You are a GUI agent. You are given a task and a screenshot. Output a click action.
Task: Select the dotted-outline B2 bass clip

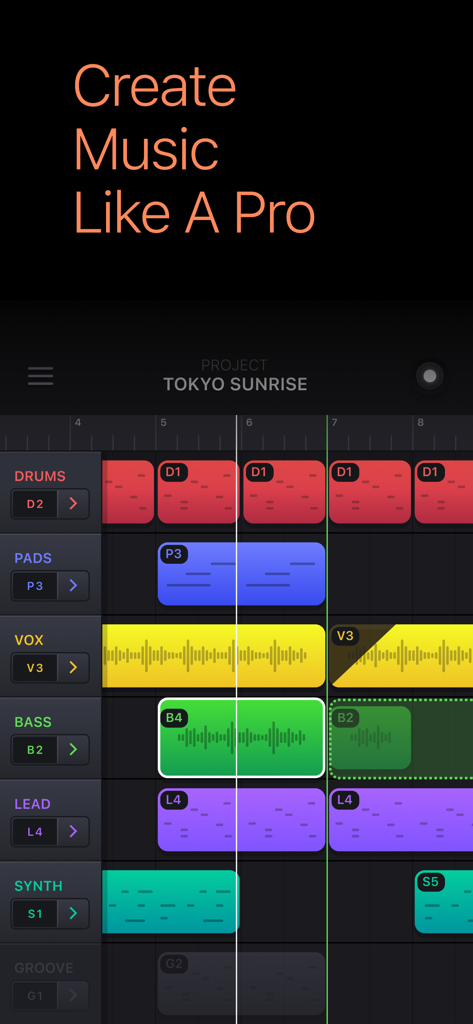[400, 738]
